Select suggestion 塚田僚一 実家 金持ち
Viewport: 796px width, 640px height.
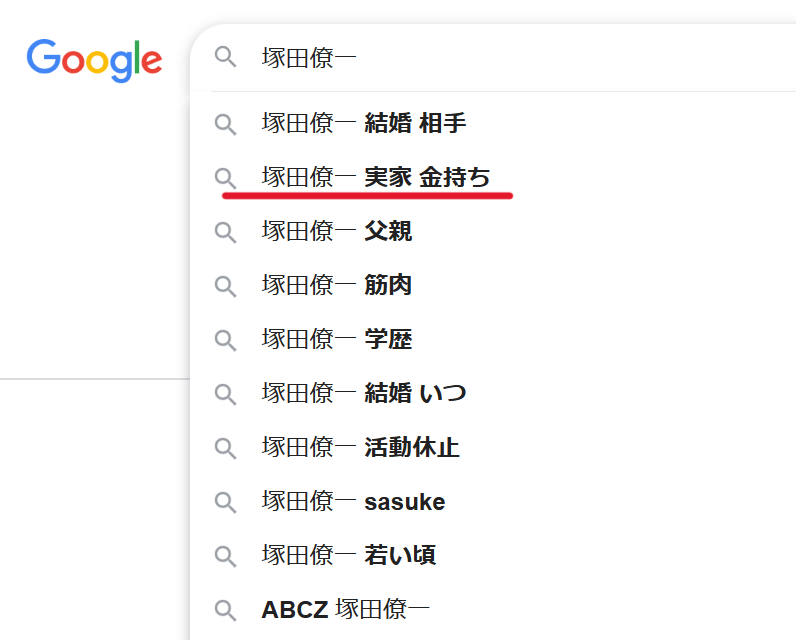pos(376,178)
